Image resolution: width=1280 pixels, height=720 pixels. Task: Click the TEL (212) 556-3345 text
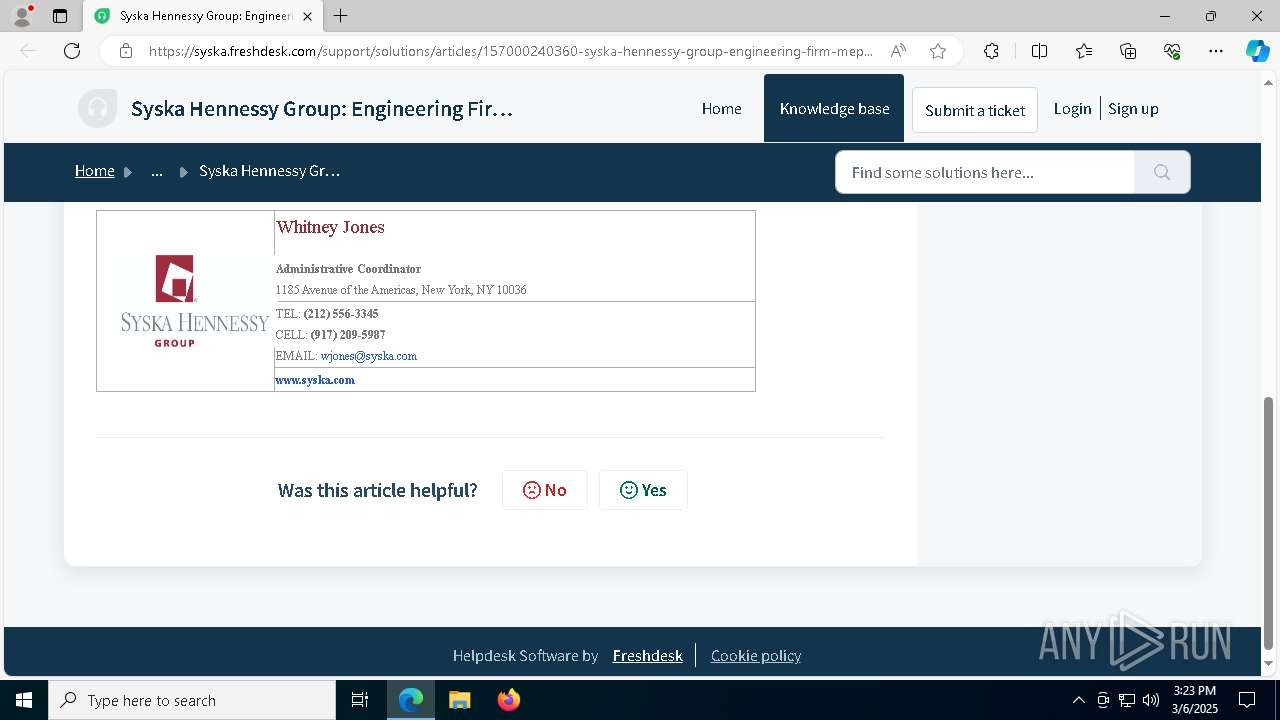327,314
